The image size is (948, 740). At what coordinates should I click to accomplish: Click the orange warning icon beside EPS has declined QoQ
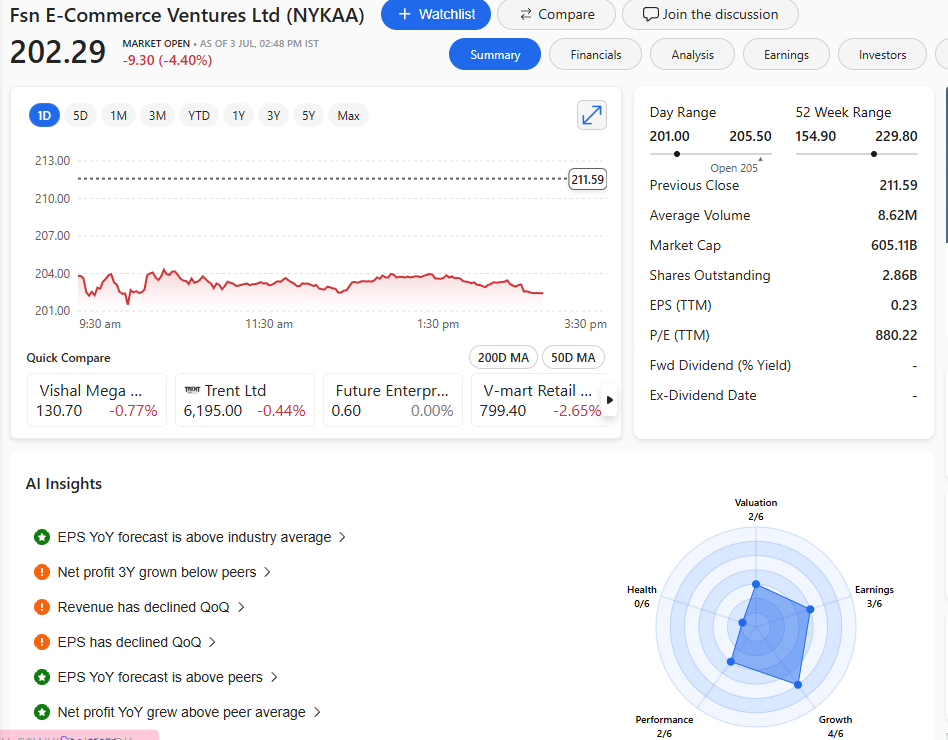pos(42,642)
